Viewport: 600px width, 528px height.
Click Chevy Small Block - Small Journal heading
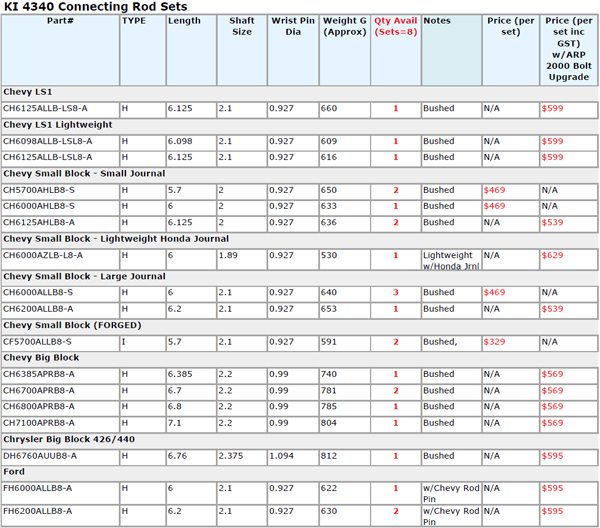[x=84, y=173]
